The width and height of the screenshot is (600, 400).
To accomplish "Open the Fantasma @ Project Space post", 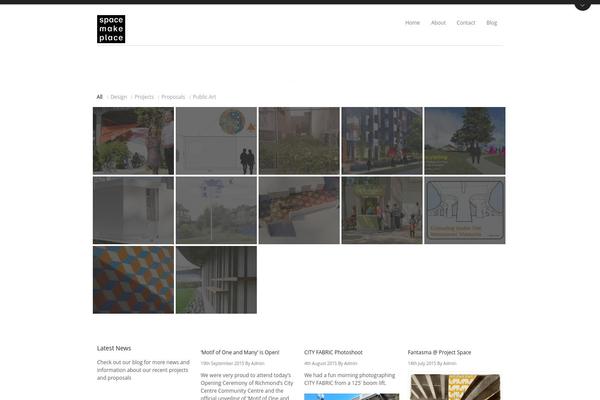I will coord(439,352).
